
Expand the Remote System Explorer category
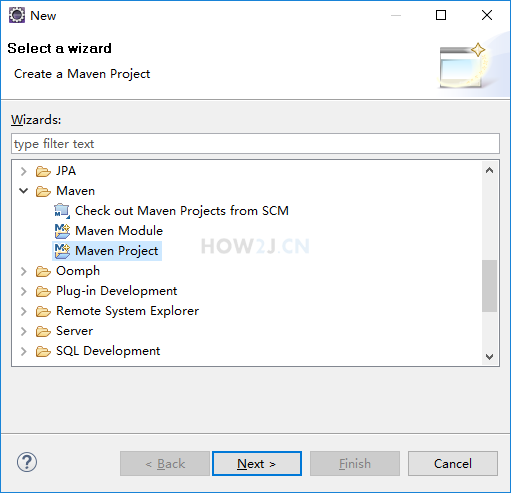point(23,311)
